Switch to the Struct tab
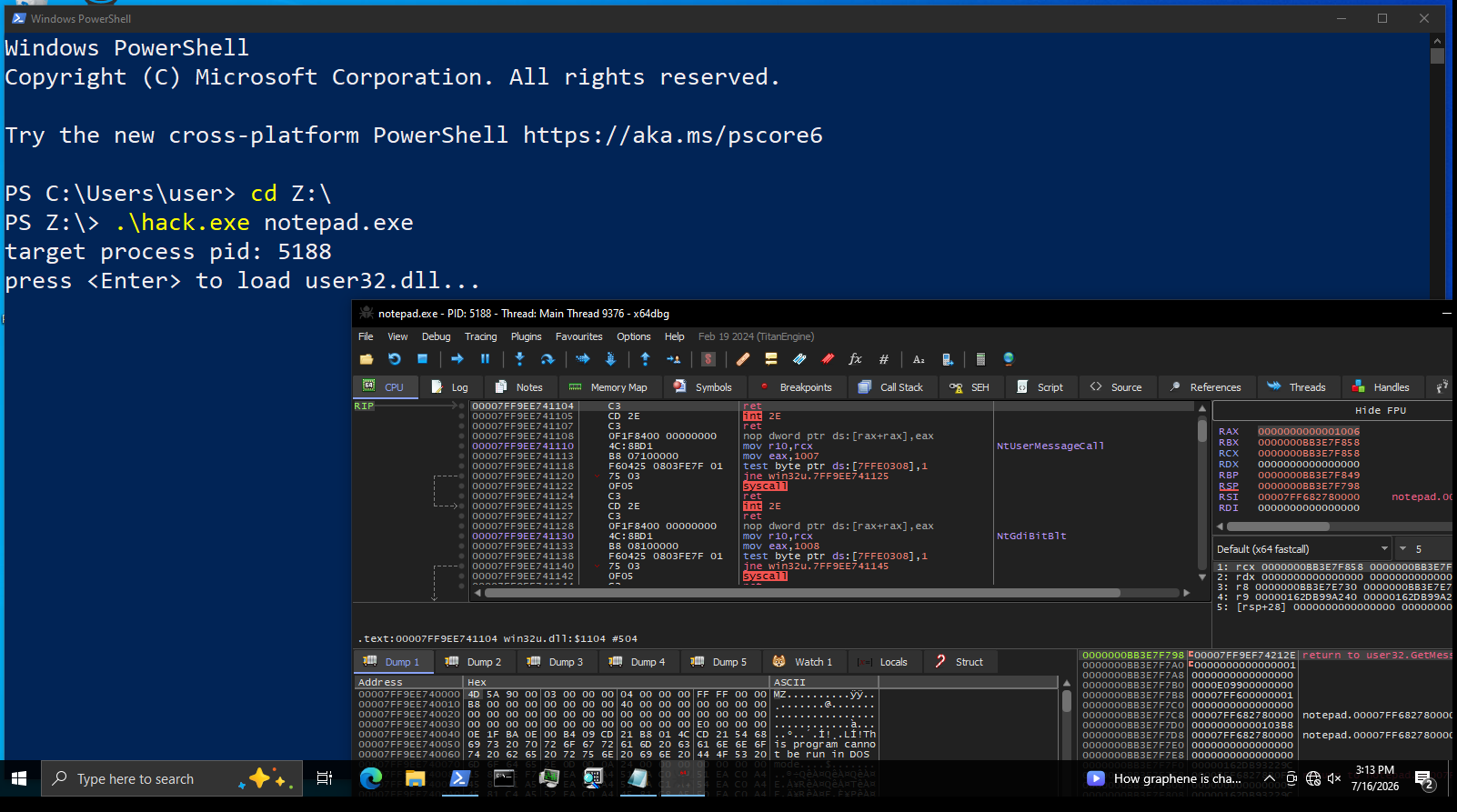1457x812 pixels. (960, 662)
